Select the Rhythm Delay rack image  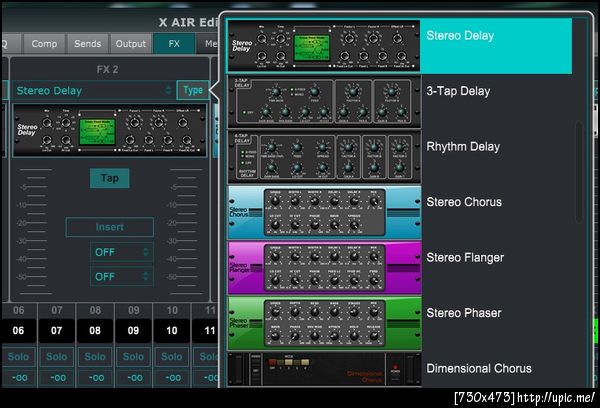click(324, 157)
